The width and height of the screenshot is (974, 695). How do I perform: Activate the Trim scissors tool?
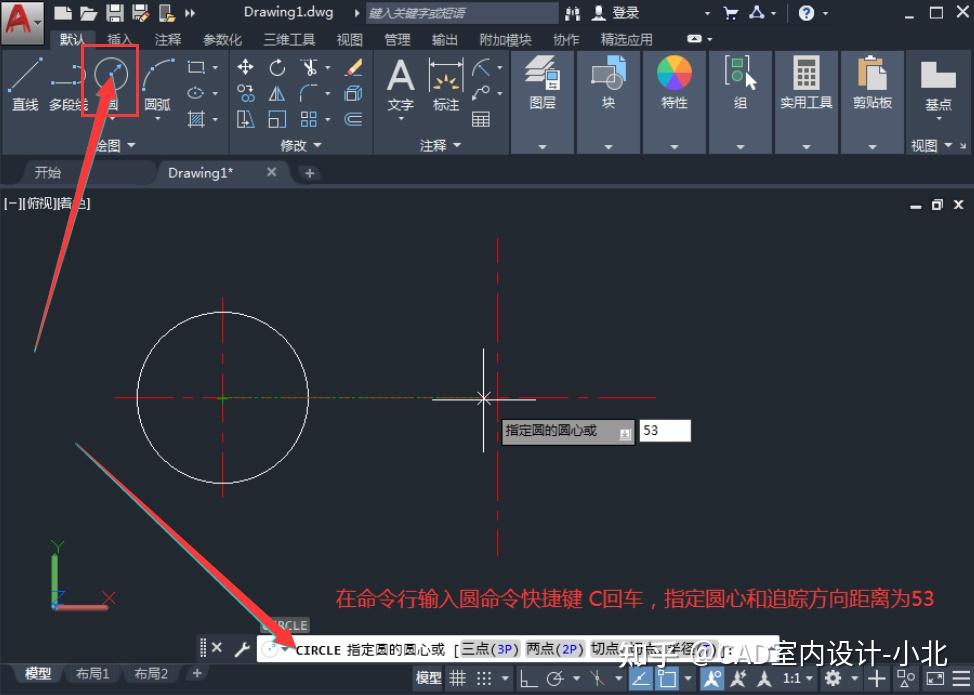pyautogui.click(x=309, y=67)
